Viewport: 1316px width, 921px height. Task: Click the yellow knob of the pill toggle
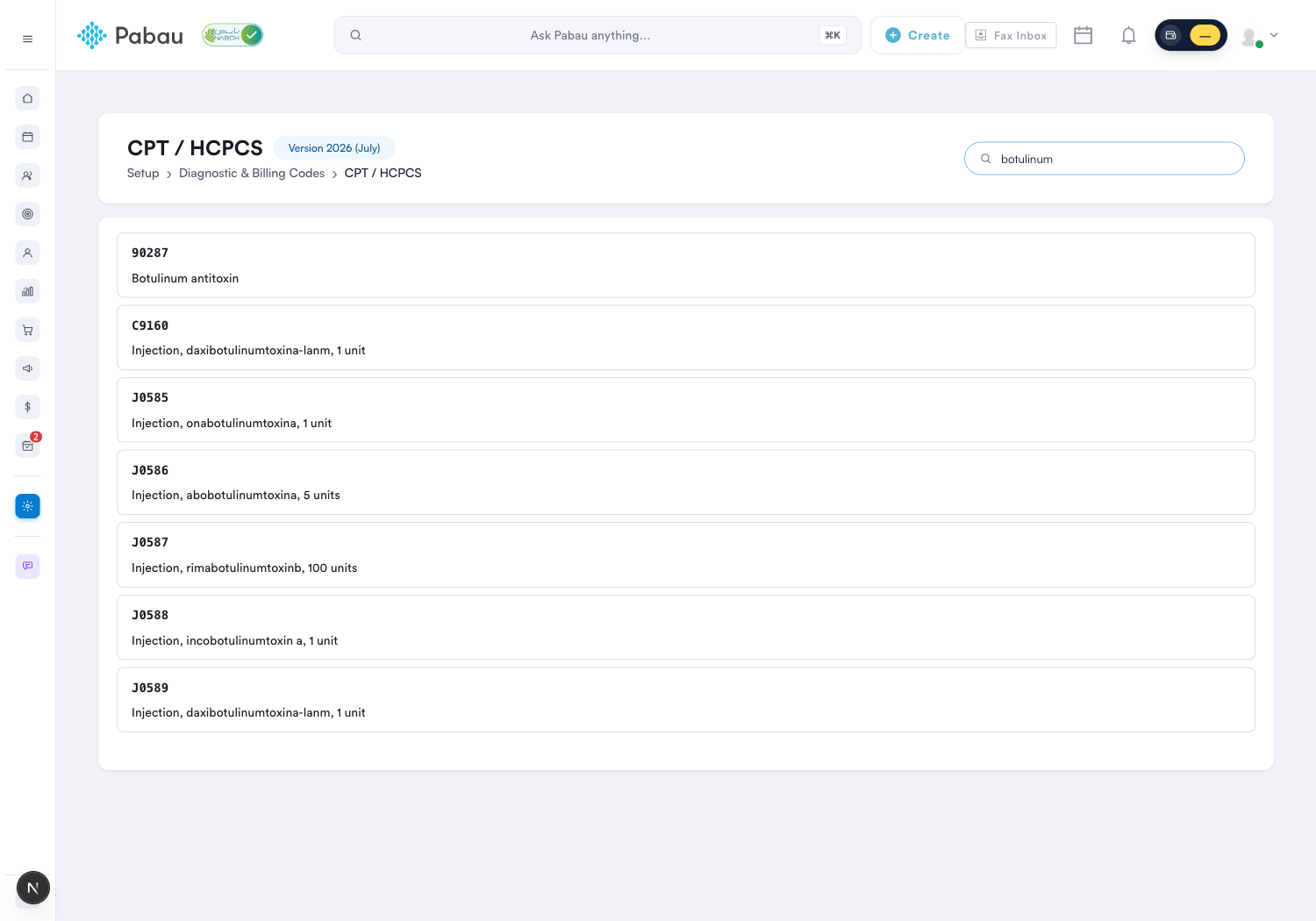[1205, 35]
